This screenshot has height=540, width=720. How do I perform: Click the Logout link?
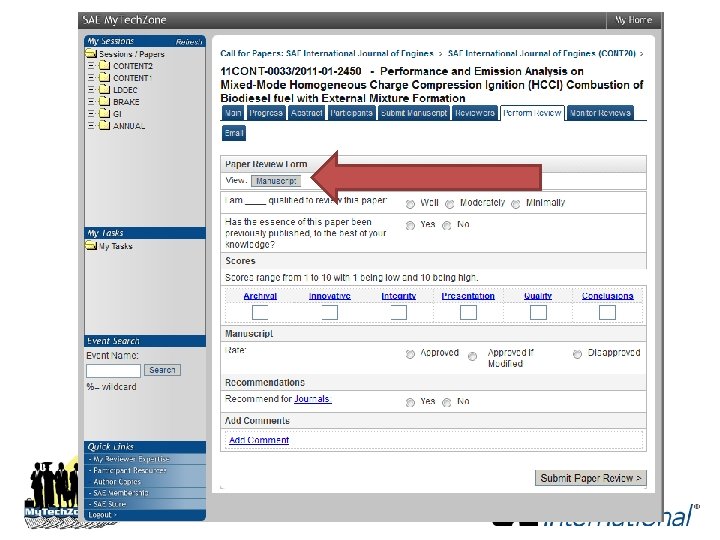[x=102, y=515]
